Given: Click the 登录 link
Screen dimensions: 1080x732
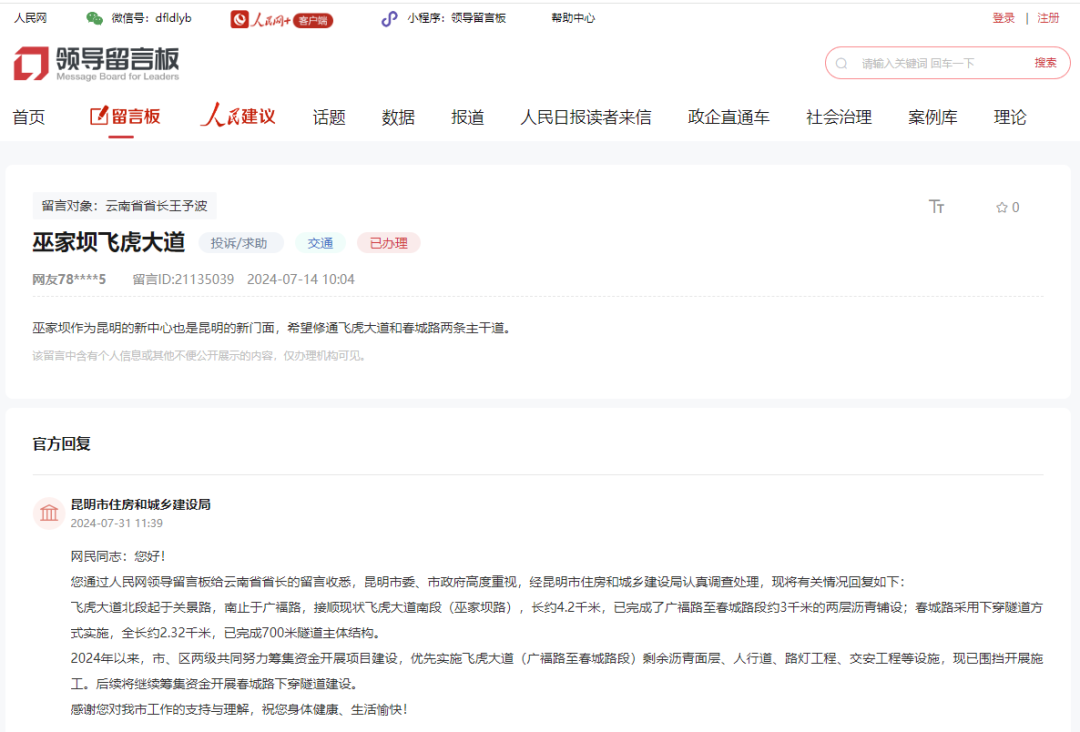Looking at the screenshot, I should 1003,18.
